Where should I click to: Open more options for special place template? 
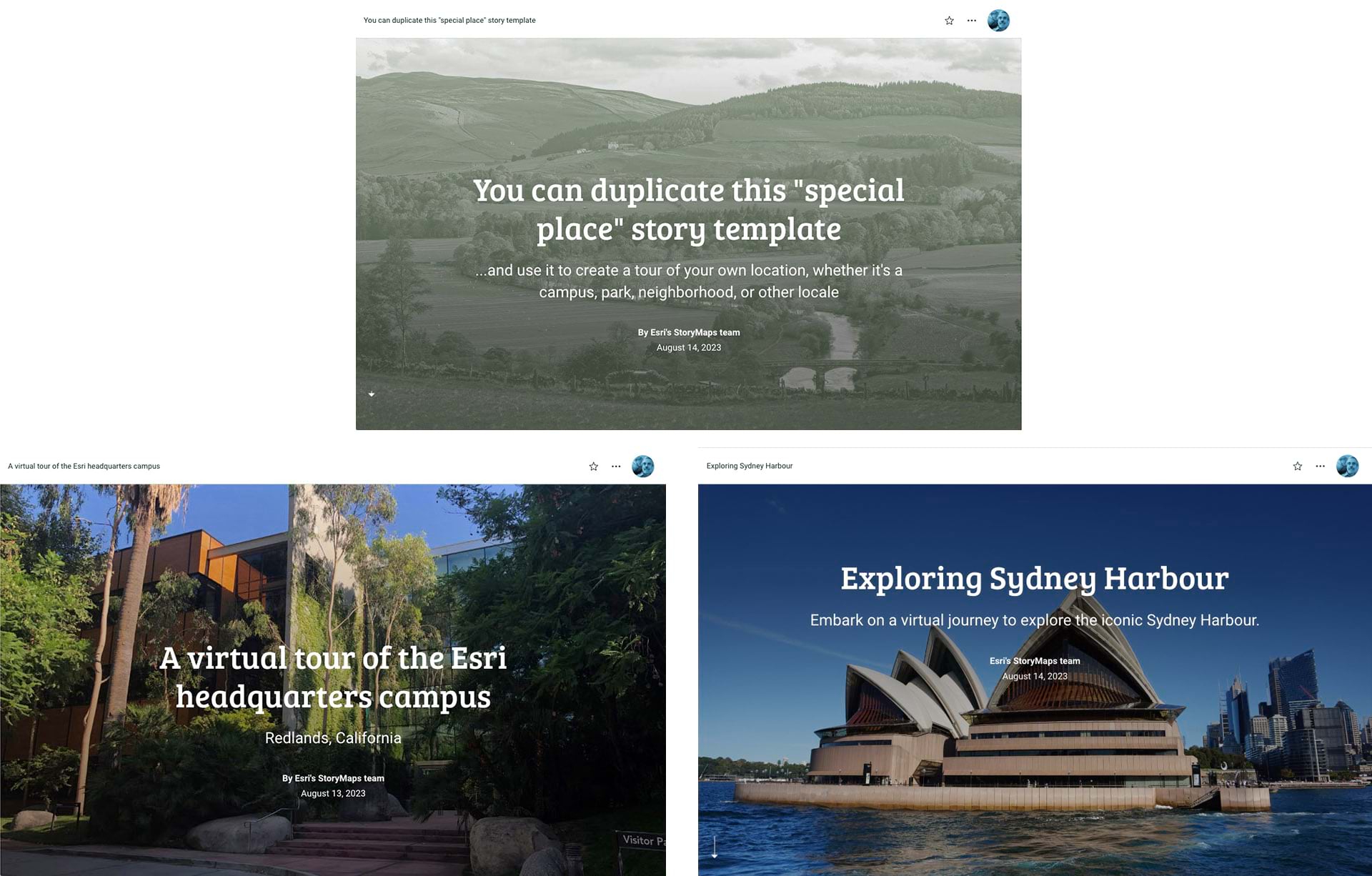click(x=971, y=21)
